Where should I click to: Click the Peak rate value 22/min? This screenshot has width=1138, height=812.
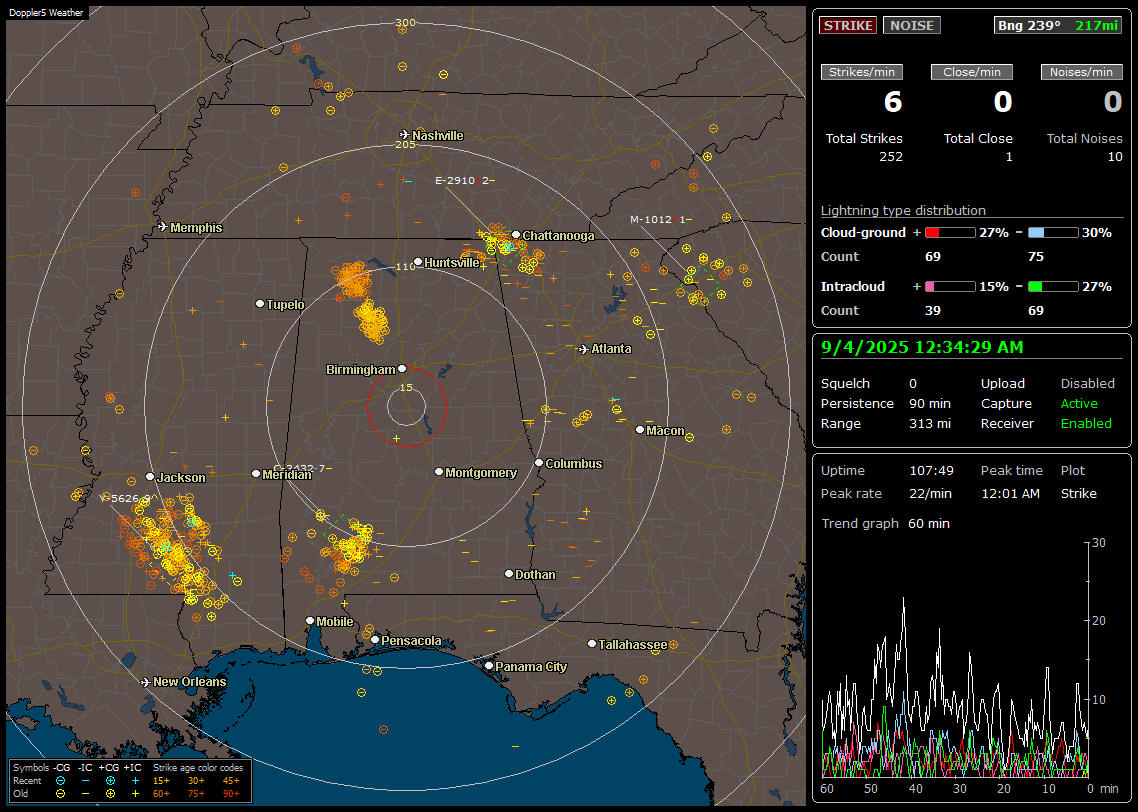pyautogui.click(x=932, y=493)
